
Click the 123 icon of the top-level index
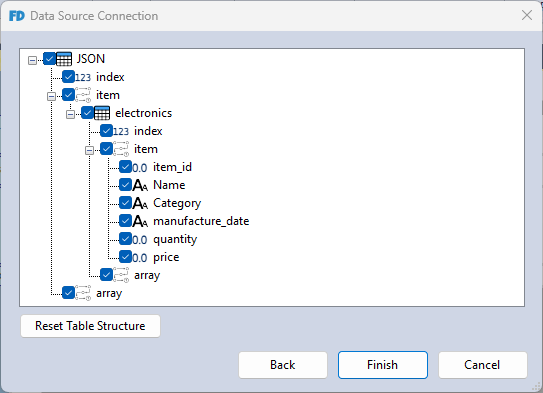pos(83,77)
